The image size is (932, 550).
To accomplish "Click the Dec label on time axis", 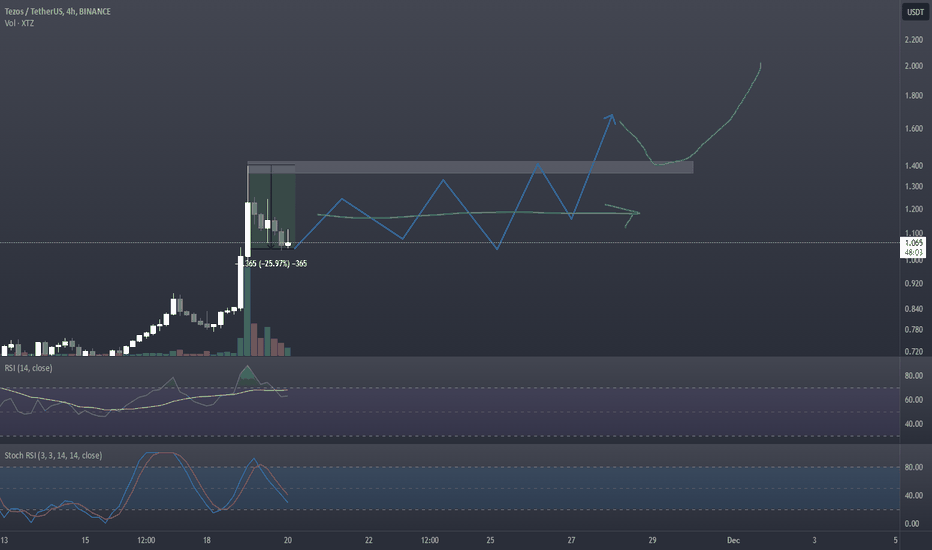I will pyautogui.click(x=733, y=540).
